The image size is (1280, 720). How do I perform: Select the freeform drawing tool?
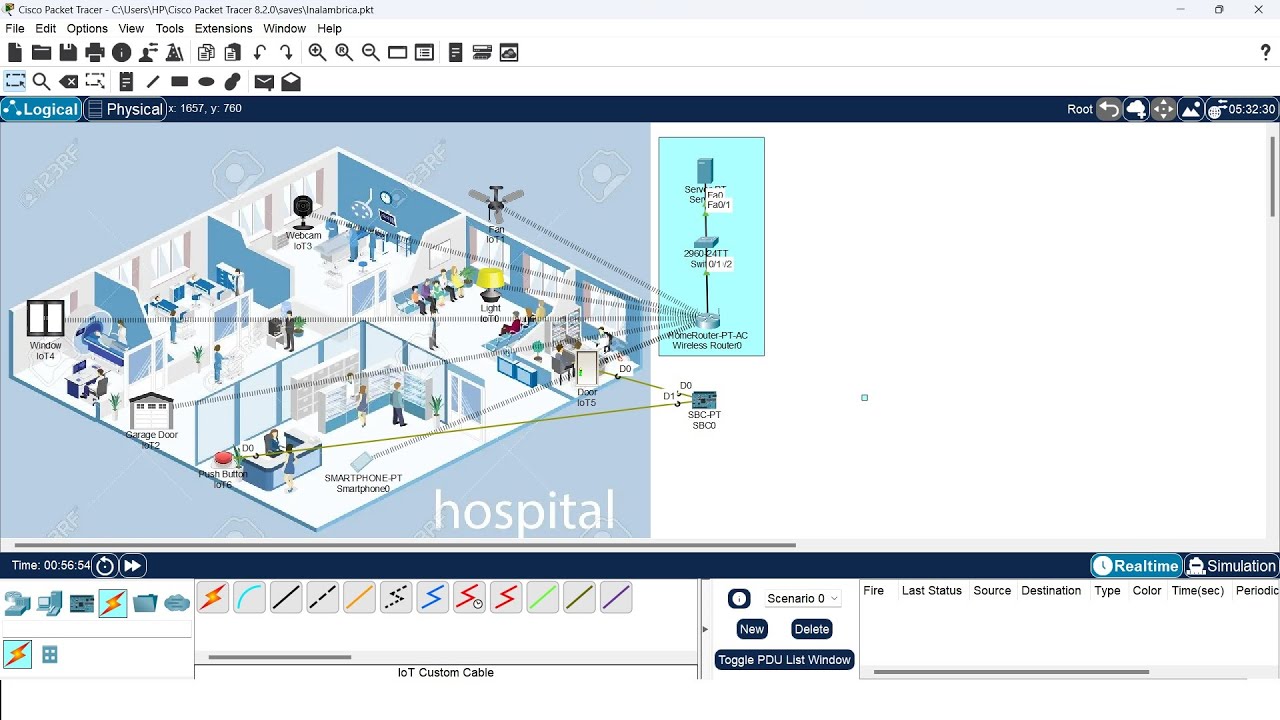coord(233,82)
